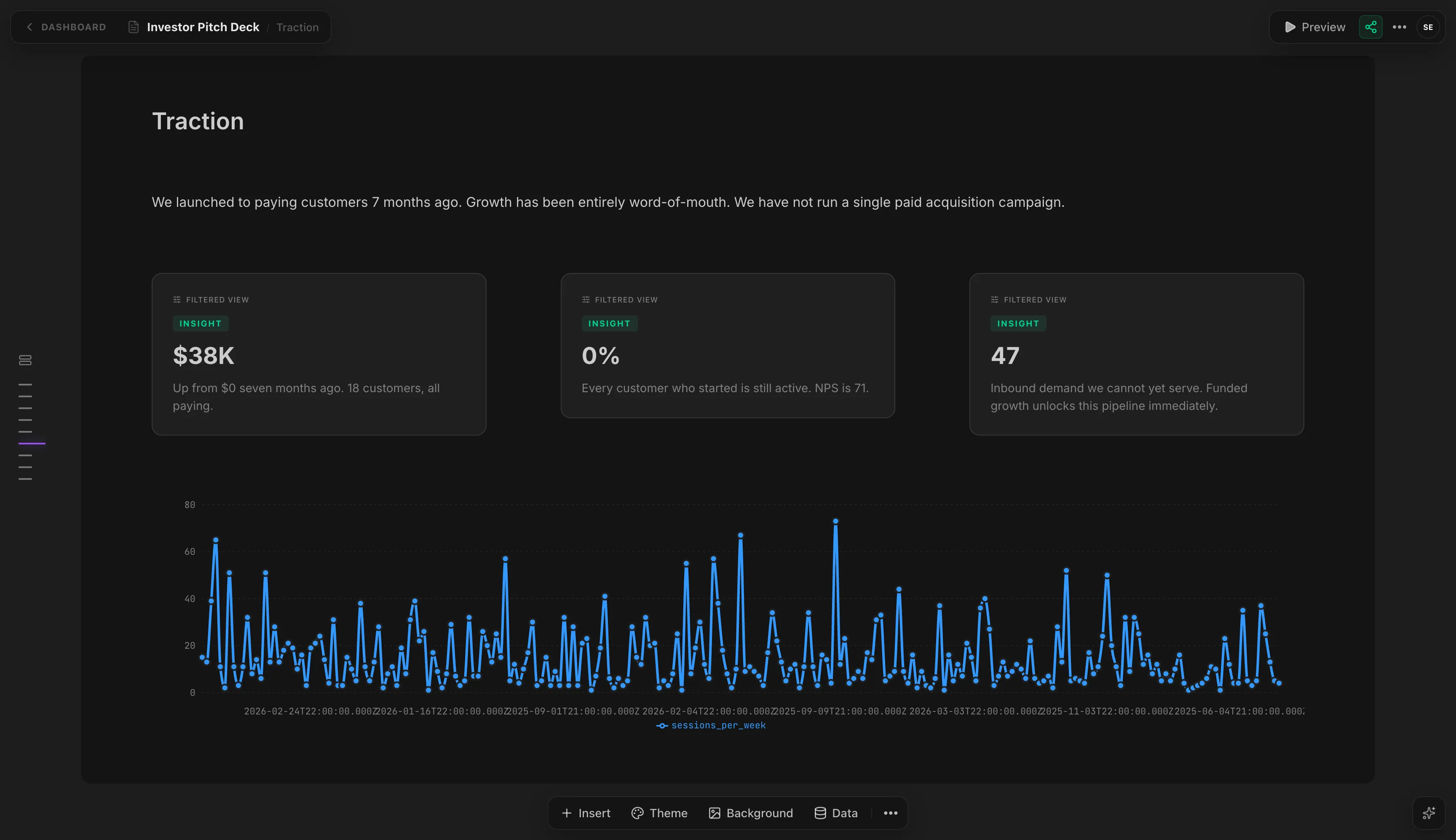Open the Data menu
Viewport: 1456px width, 840px height.
point(835,813)
